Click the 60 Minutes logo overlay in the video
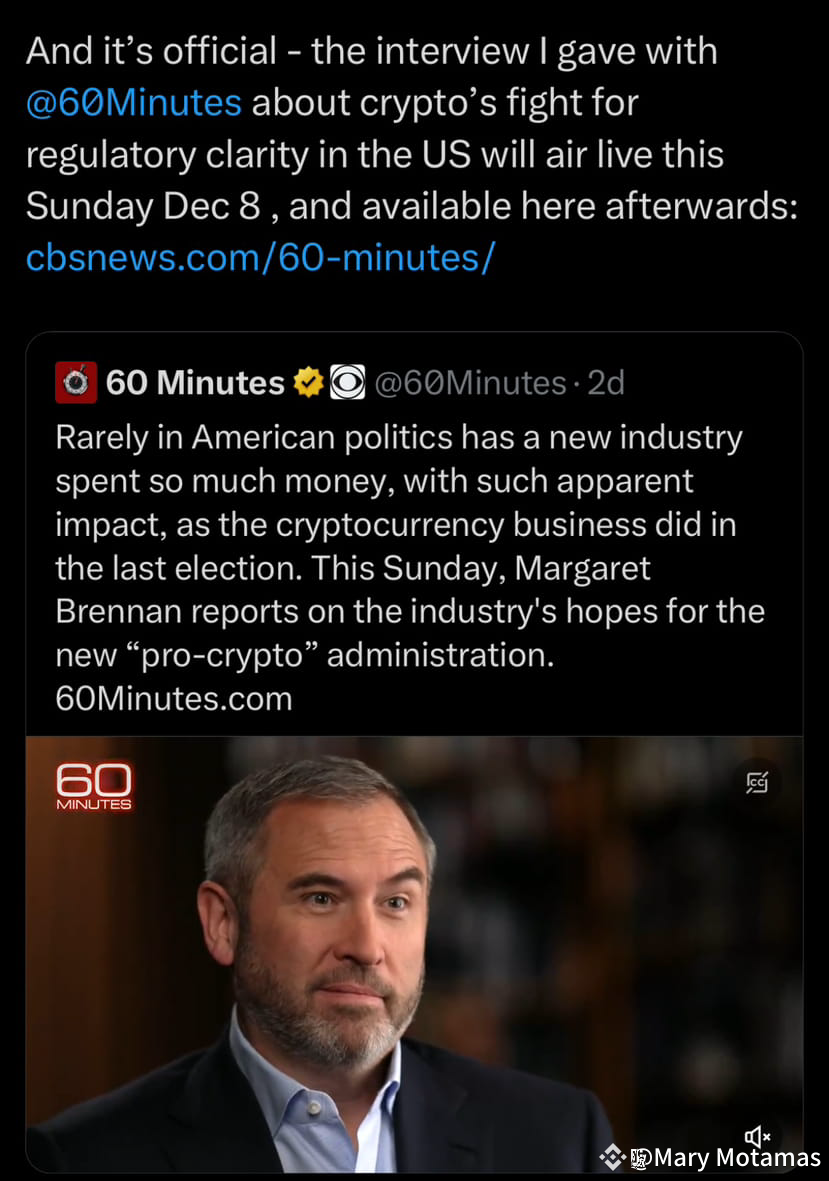This screenshot has height=1181, width=829. point(93,787)
